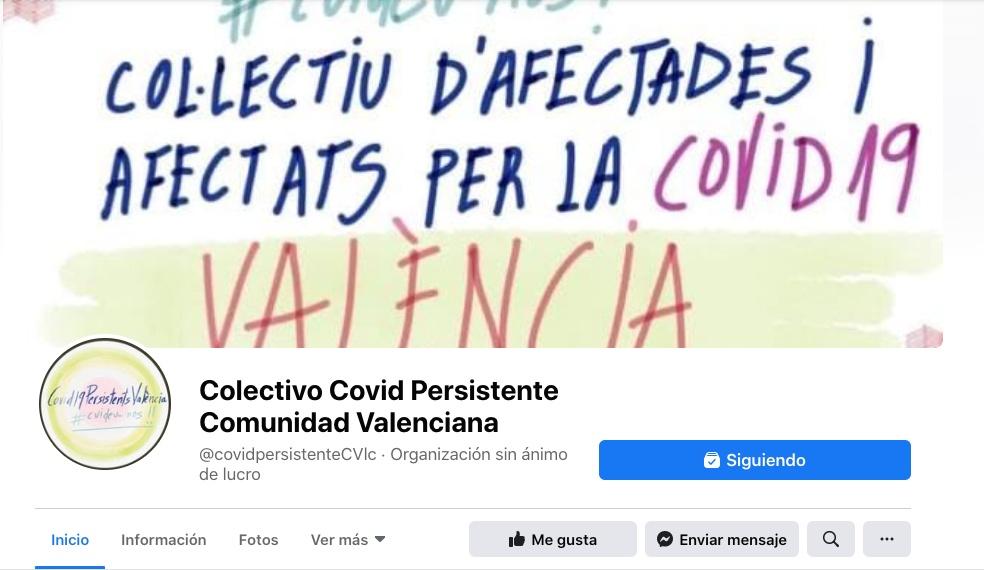Click the @covidpersistenteCVlc handle
984x570 pixels.
[287, 454]
